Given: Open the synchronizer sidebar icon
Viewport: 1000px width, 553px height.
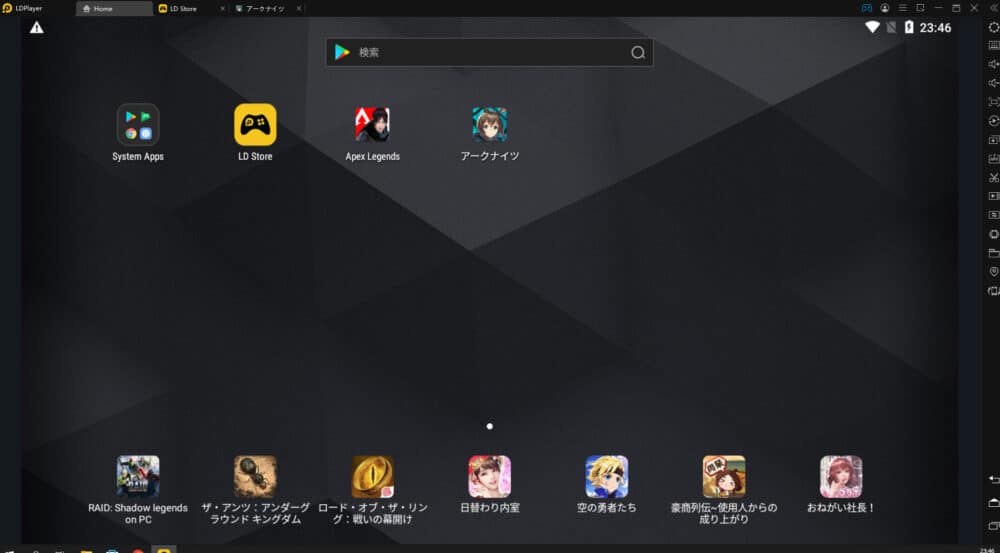Looking at the screenshot, I should pos(994,215).
